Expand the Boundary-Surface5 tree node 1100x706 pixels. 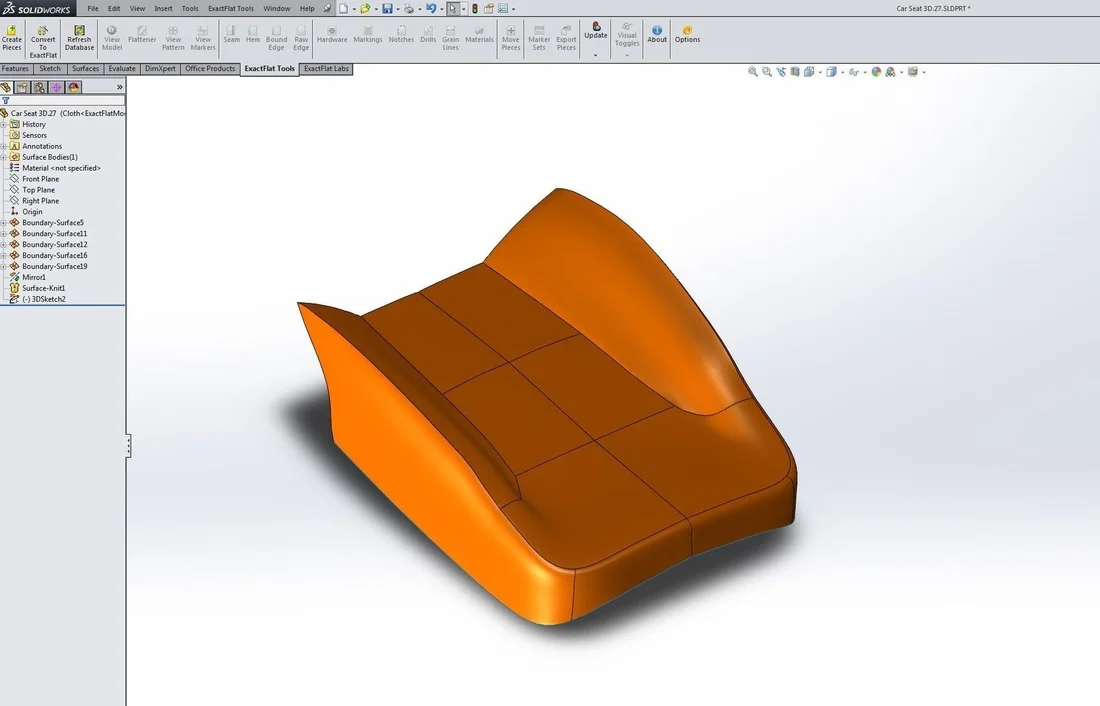pyautogui.click(x=4, y=222)
